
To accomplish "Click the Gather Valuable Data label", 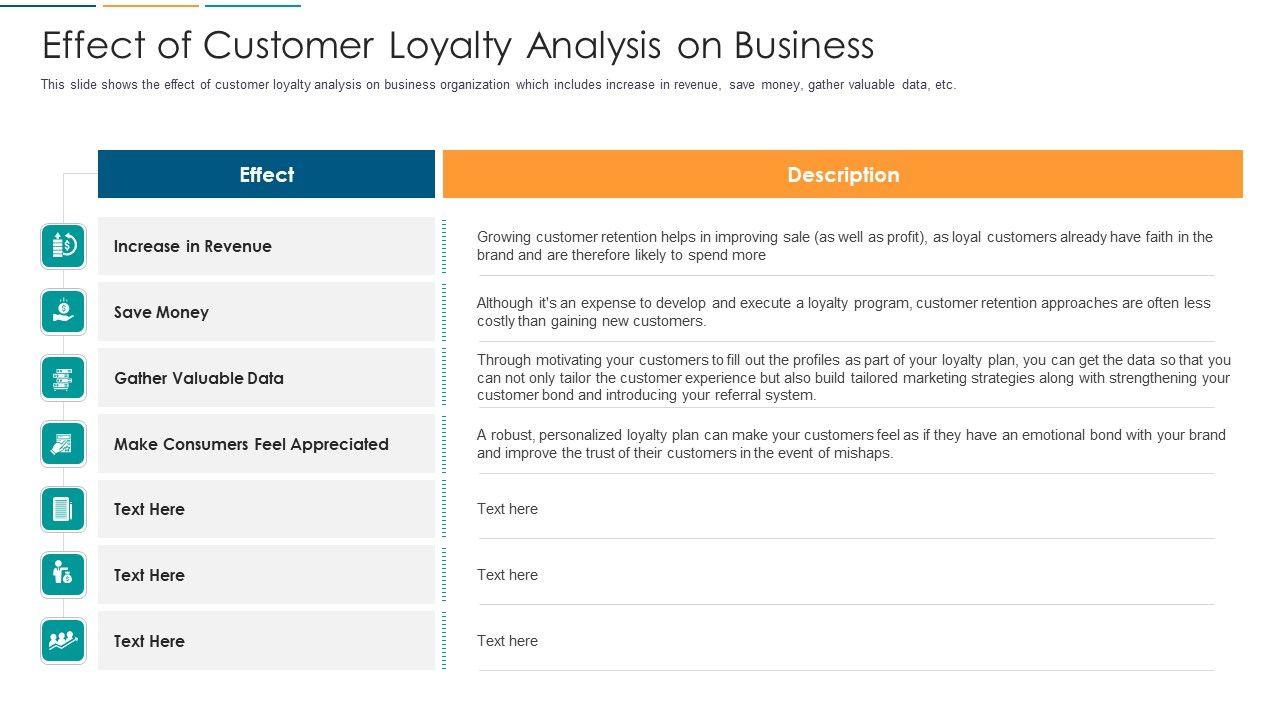I will 198,378.
